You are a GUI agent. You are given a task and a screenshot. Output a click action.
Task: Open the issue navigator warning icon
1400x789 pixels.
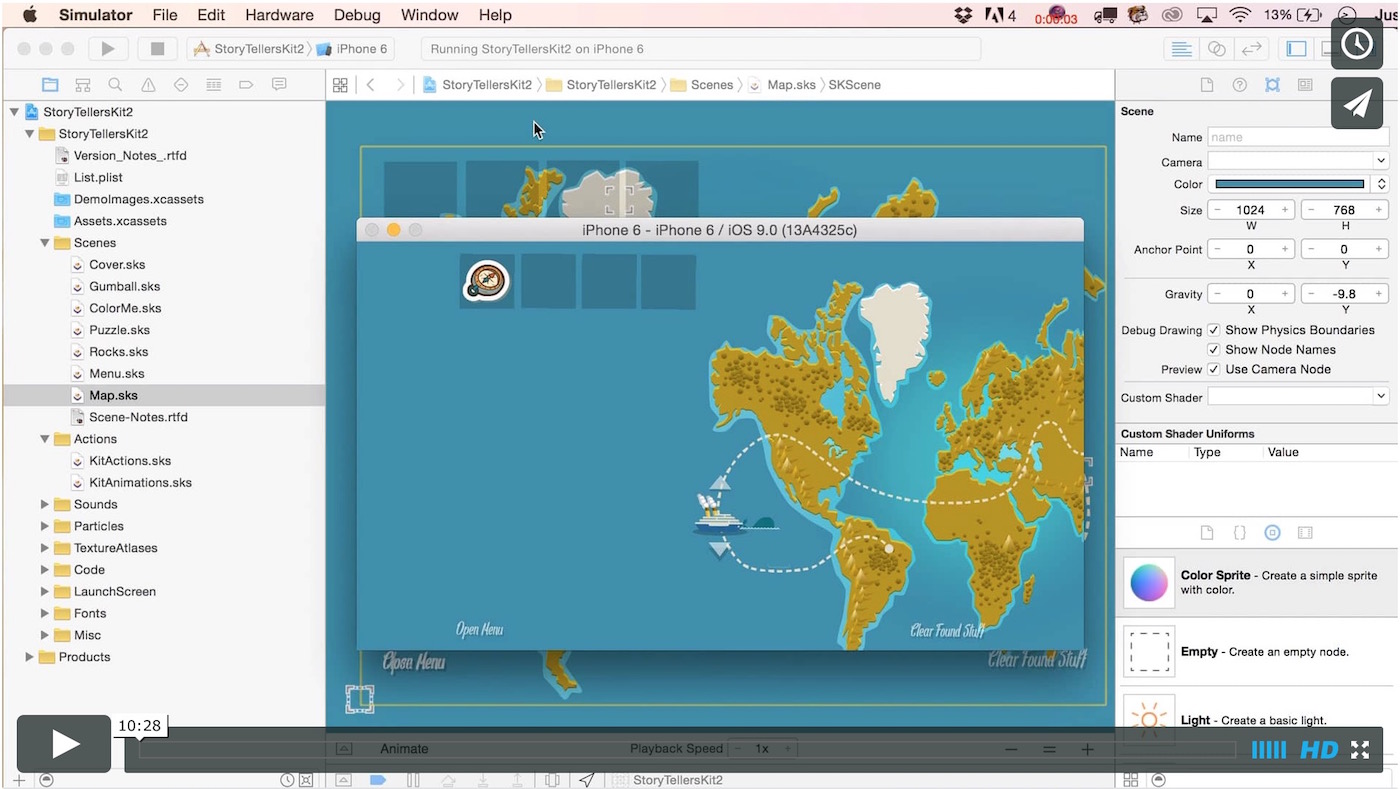148,85
